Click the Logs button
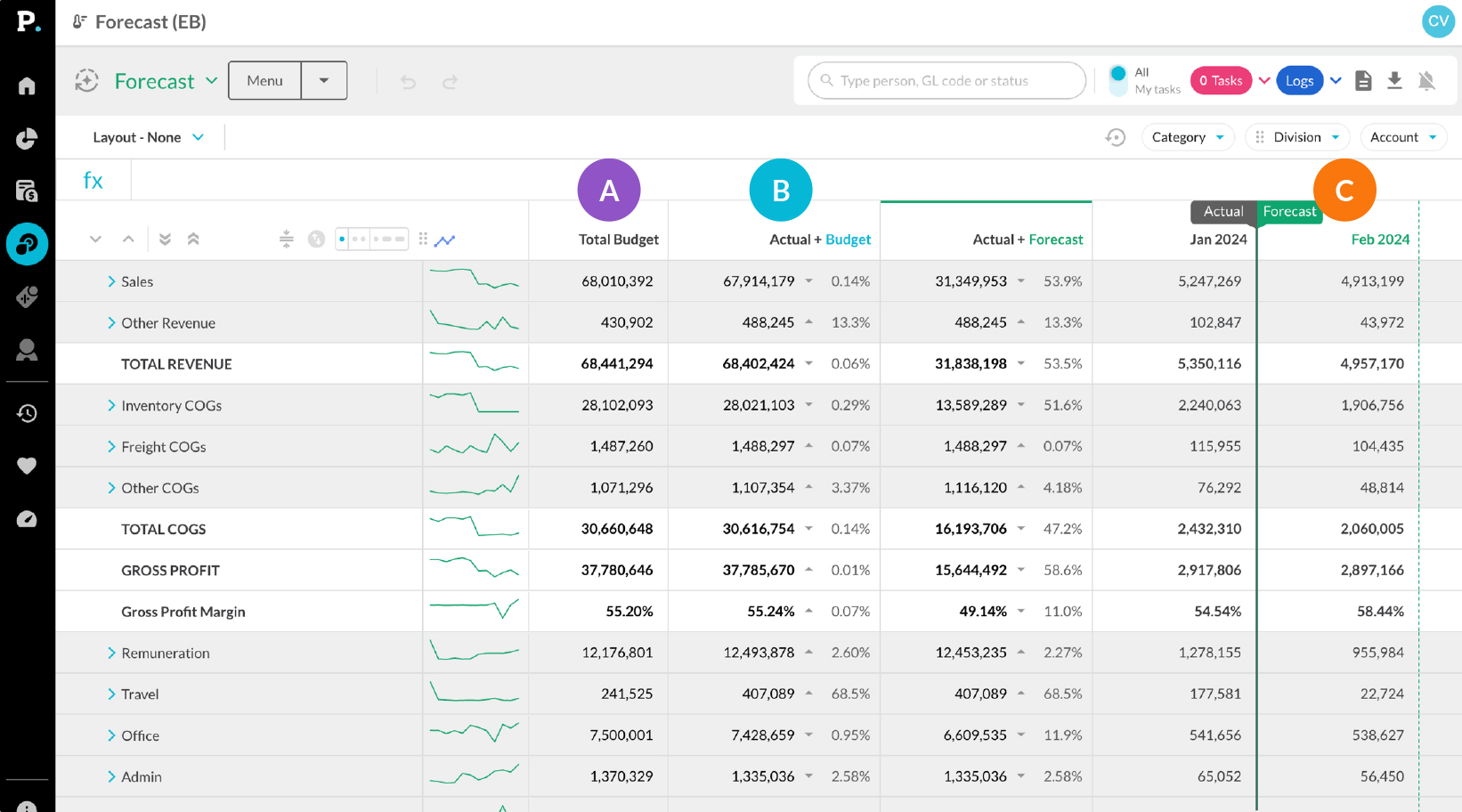This screenshot has height=812, width=1462. (1299, 80)
